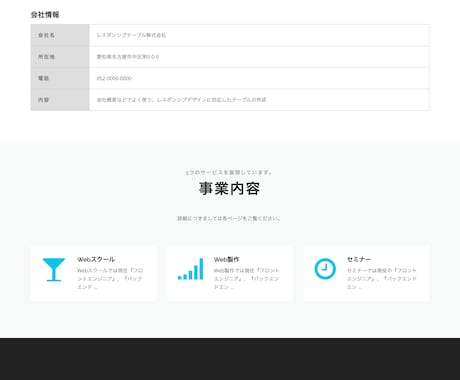
Task: Click the 電話 header cell
Action: tap(60, 78)
